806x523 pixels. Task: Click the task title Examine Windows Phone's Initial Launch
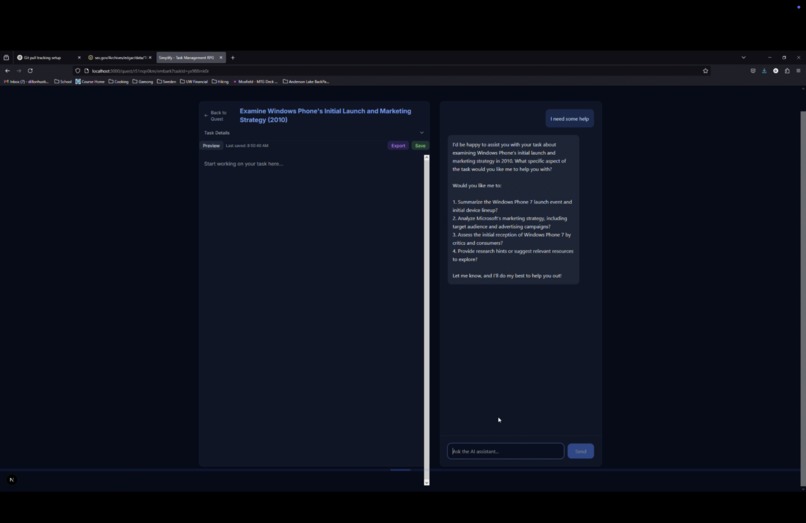[325, 115]
